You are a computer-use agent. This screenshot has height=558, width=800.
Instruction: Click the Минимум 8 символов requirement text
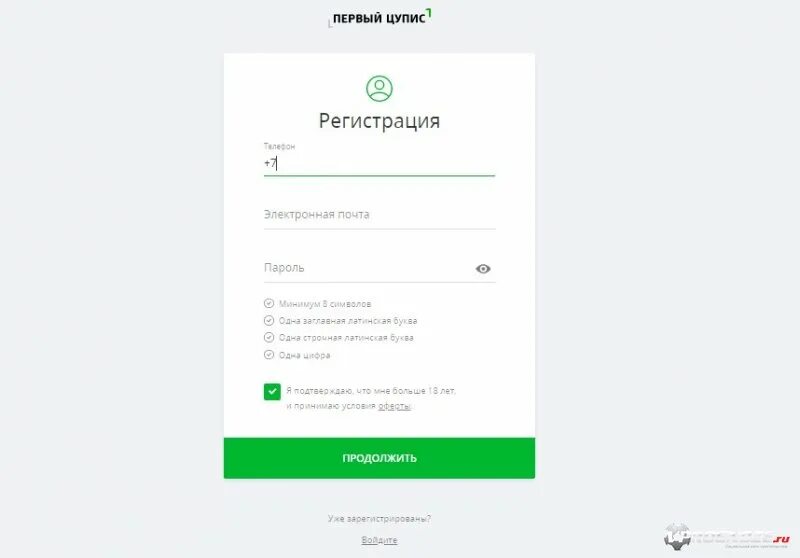click(x=325, y=303)
